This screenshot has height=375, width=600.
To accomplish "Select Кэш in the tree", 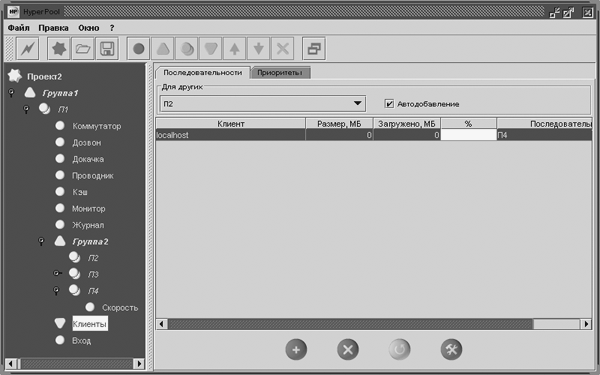I will [80, 192].
